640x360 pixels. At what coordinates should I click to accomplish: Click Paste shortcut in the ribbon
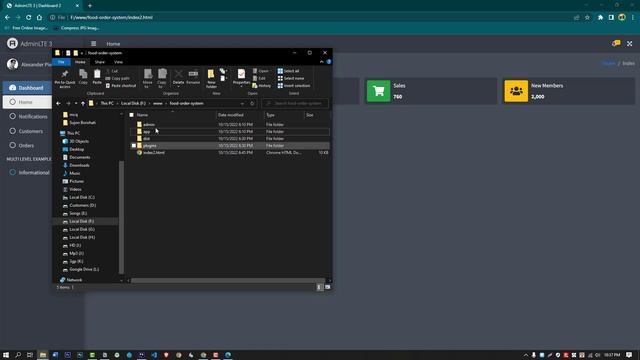pyautogui.click(x=121, y=86)
